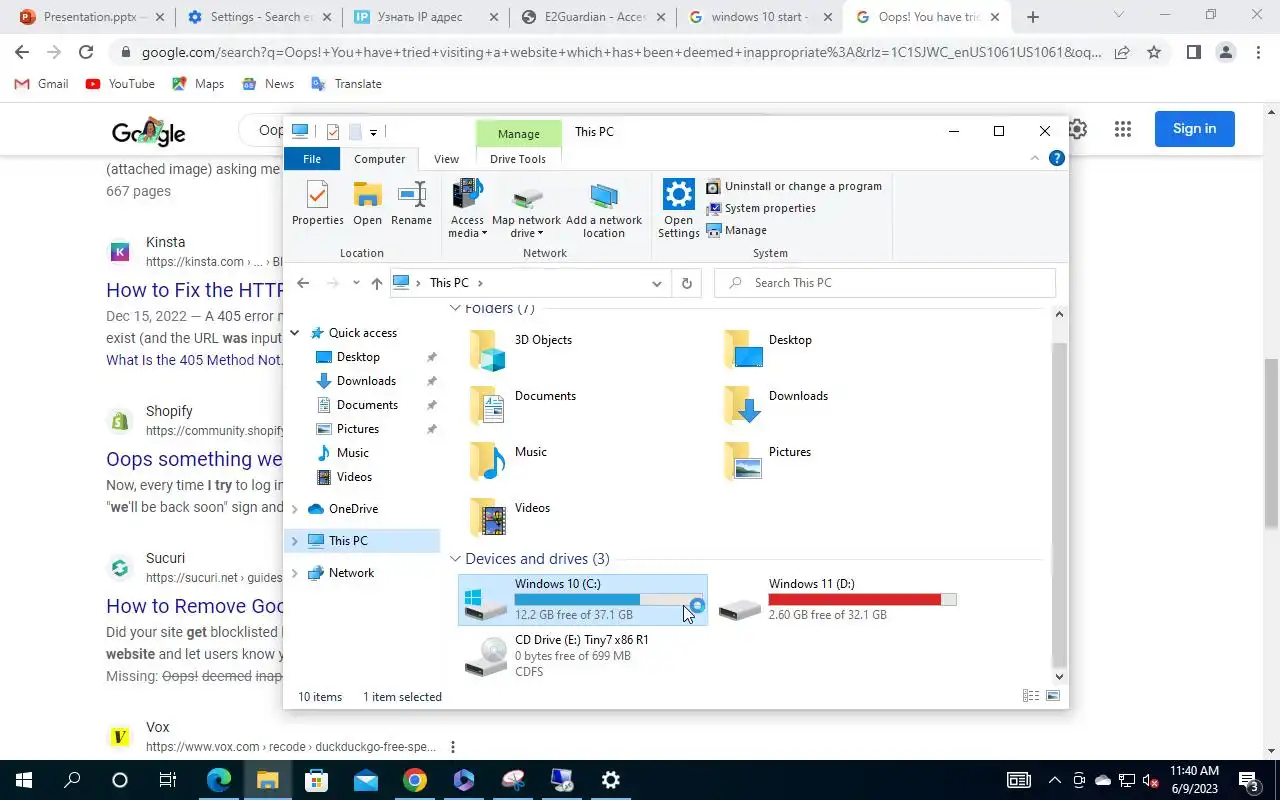The image size is (1280, 800).
Task: Open Quick Access Toolbar customize dropdown
Action: (x=373, y=132)
